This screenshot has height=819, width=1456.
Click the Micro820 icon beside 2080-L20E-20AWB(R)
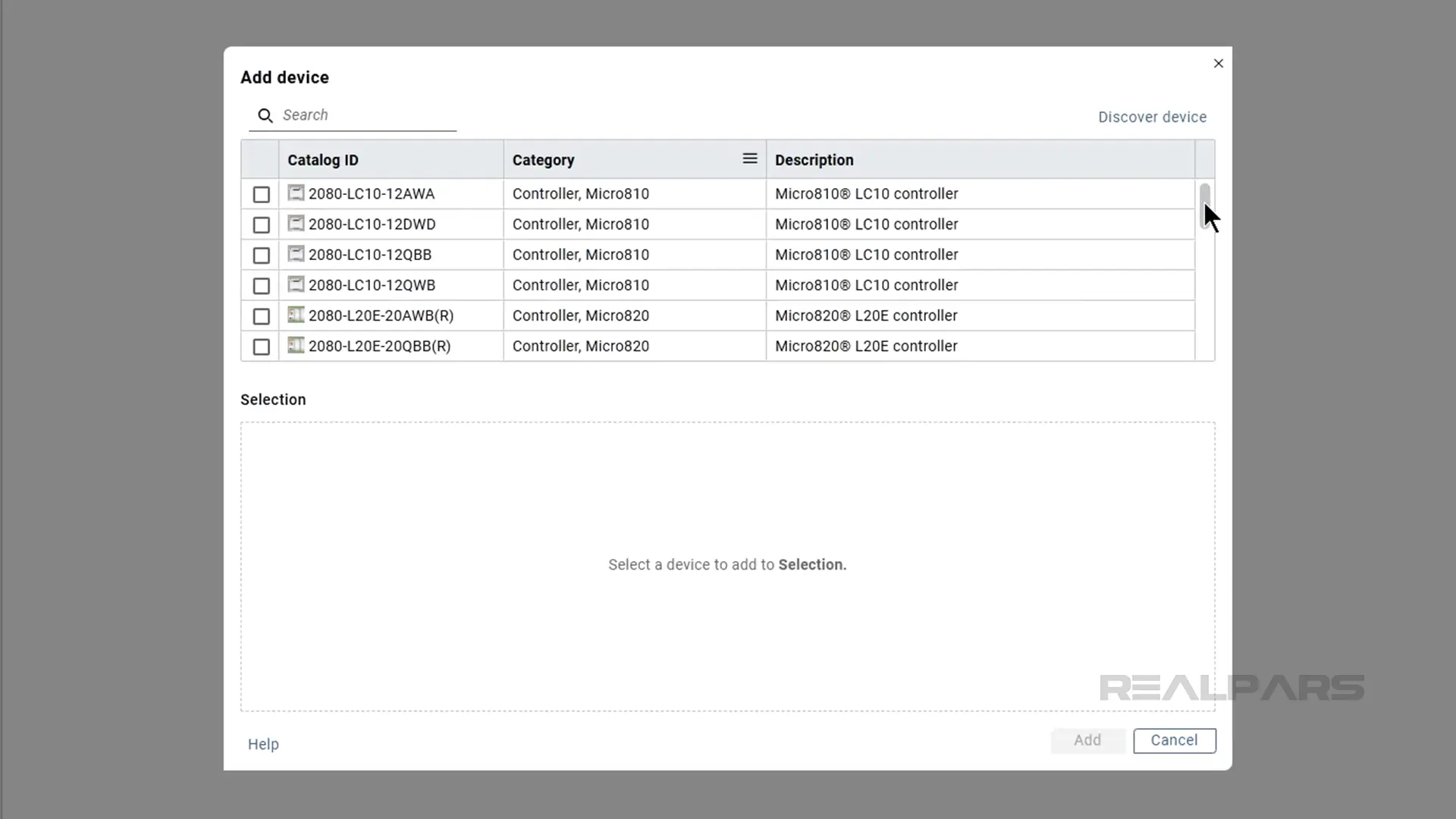(296, 314)
